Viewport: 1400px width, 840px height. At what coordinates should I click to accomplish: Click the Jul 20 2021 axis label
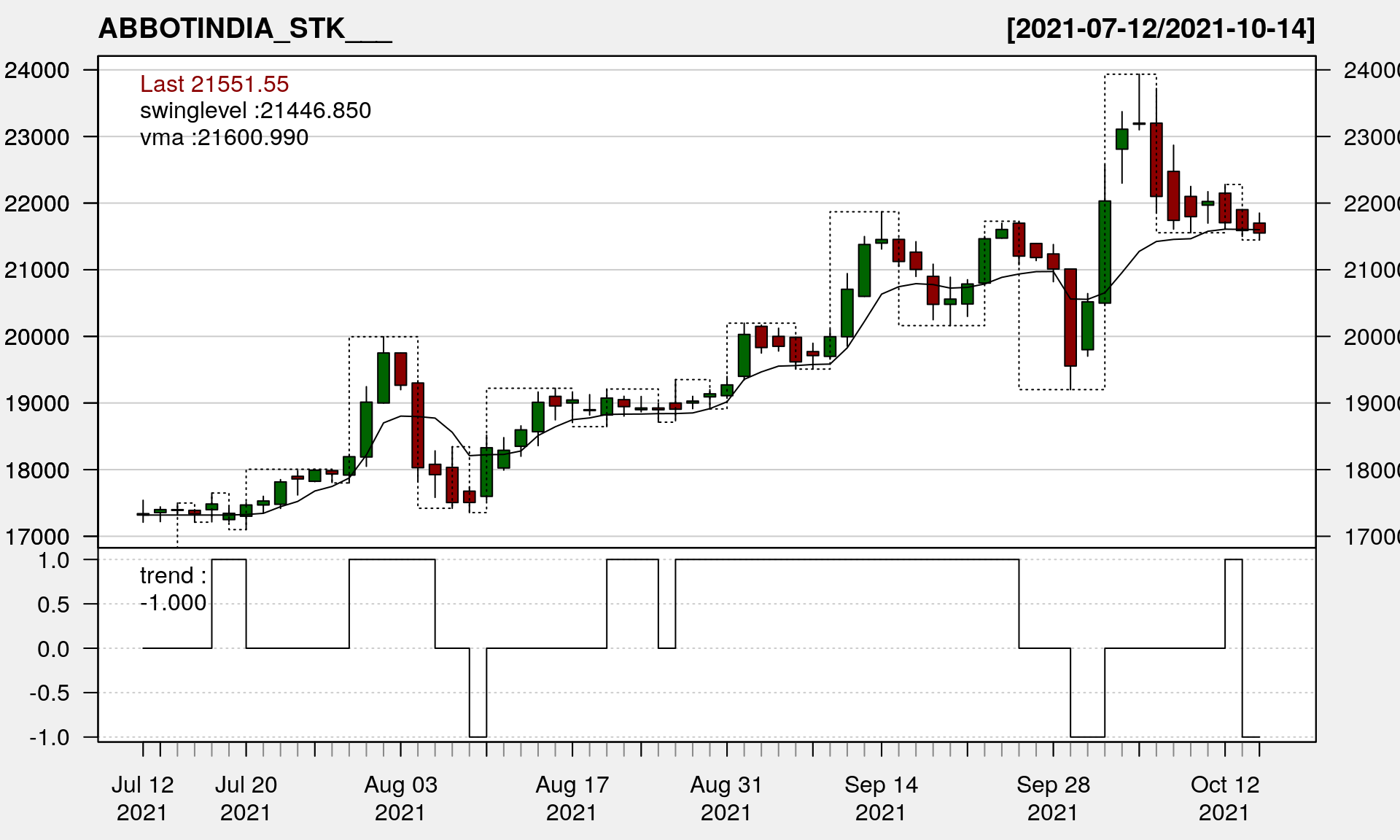click(x=246, y=798)
